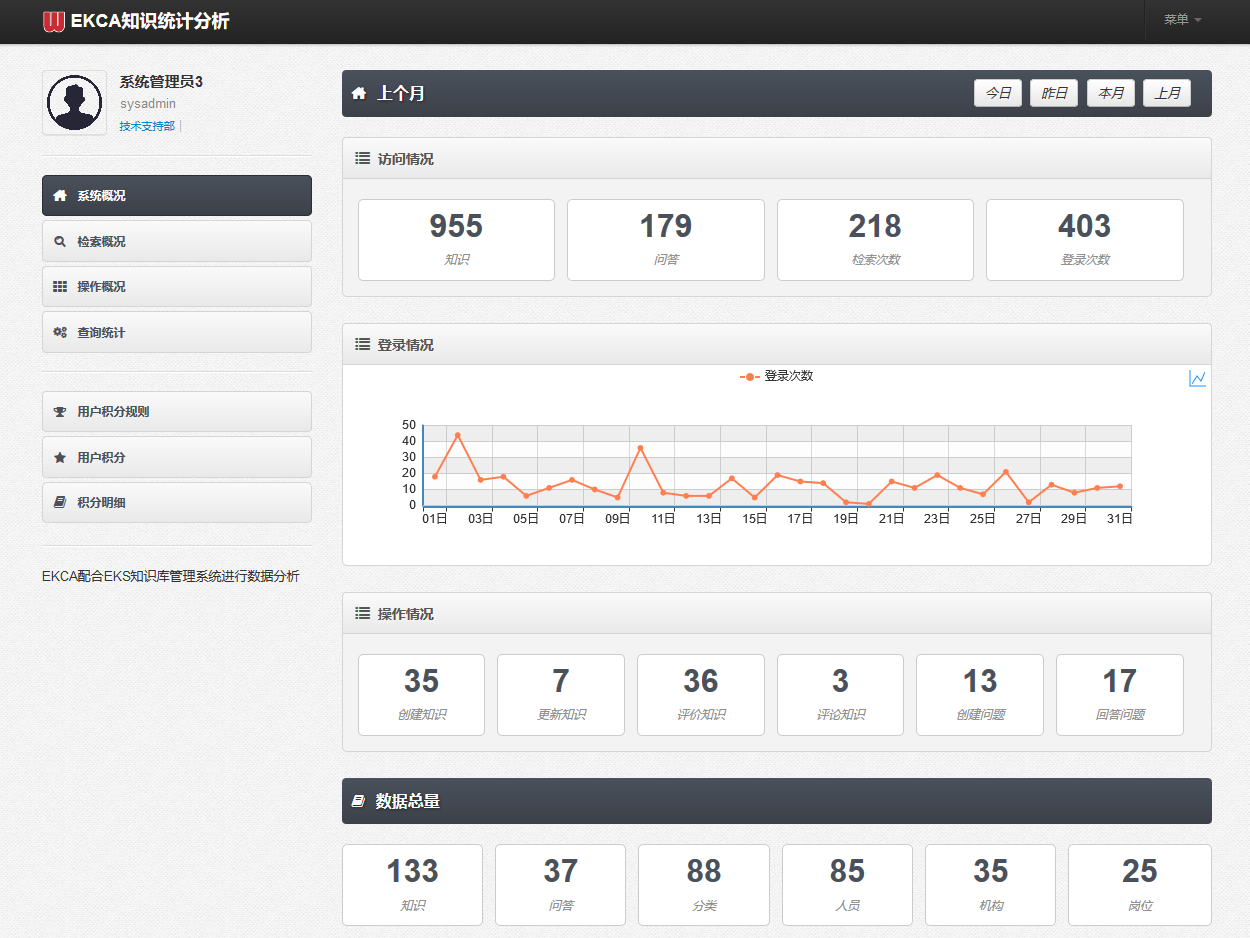Click the 今日 button
The height and width of the screenshot is (938, 1250).
pos(998,93)
